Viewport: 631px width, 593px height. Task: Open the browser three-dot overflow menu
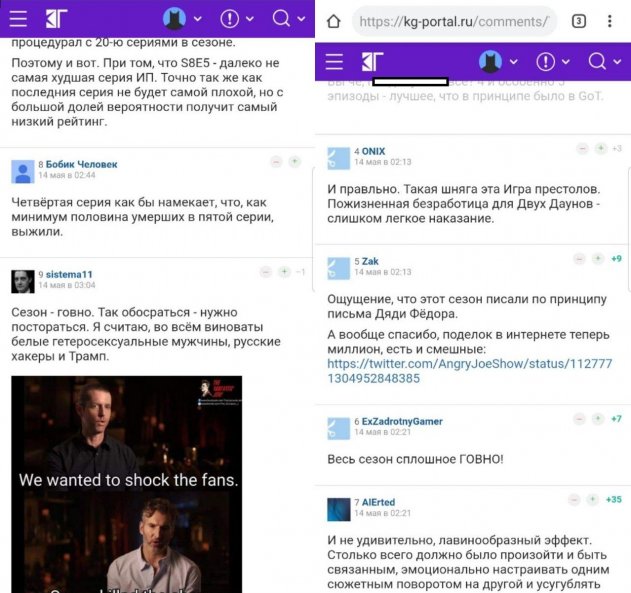610,21
